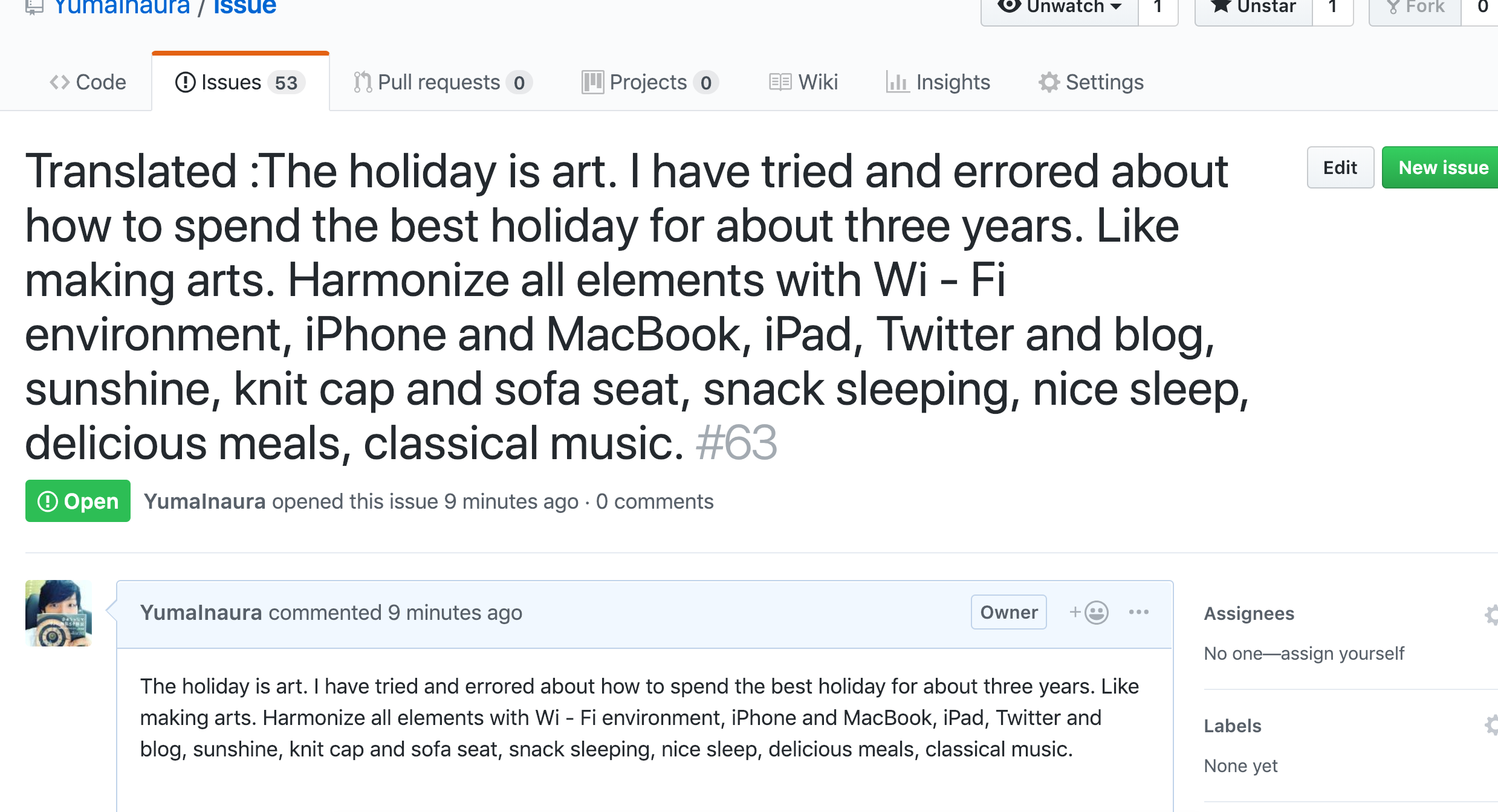Switch to the Code tab
This screenshot has height=812, width=1498.
click(x=88, y=82)
